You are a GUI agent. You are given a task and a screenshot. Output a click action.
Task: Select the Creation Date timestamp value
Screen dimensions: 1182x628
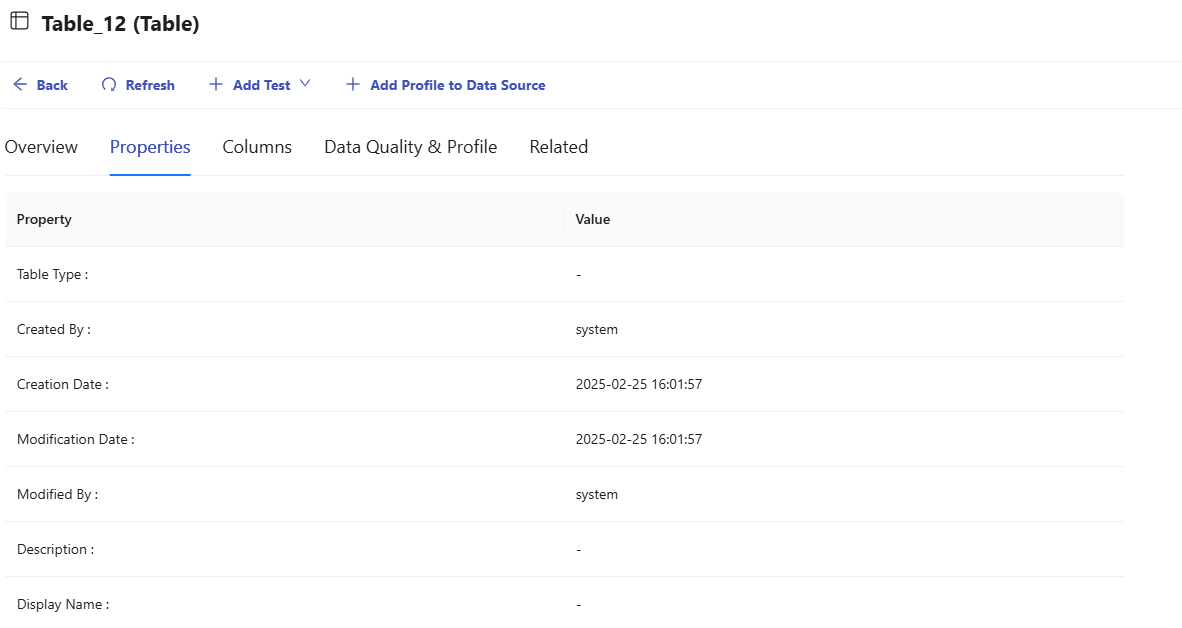[638, 384]
